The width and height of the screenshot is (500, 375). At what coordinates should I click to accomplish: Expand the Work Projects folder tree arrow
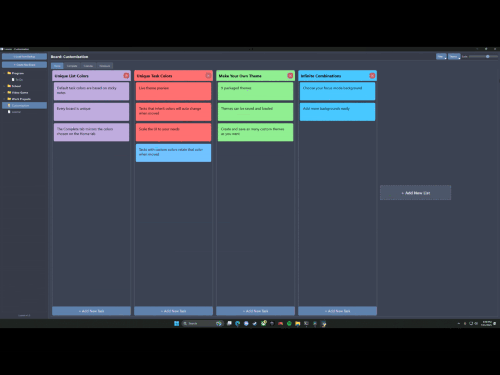[x=5, y=99]
